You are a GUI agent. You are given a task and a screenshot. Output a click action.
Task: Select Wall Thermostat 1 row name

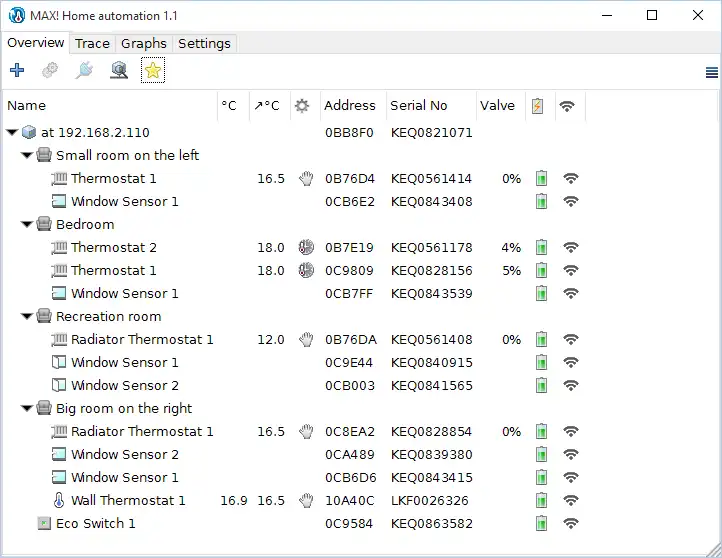pyautogui.click(x=128, y=500)
